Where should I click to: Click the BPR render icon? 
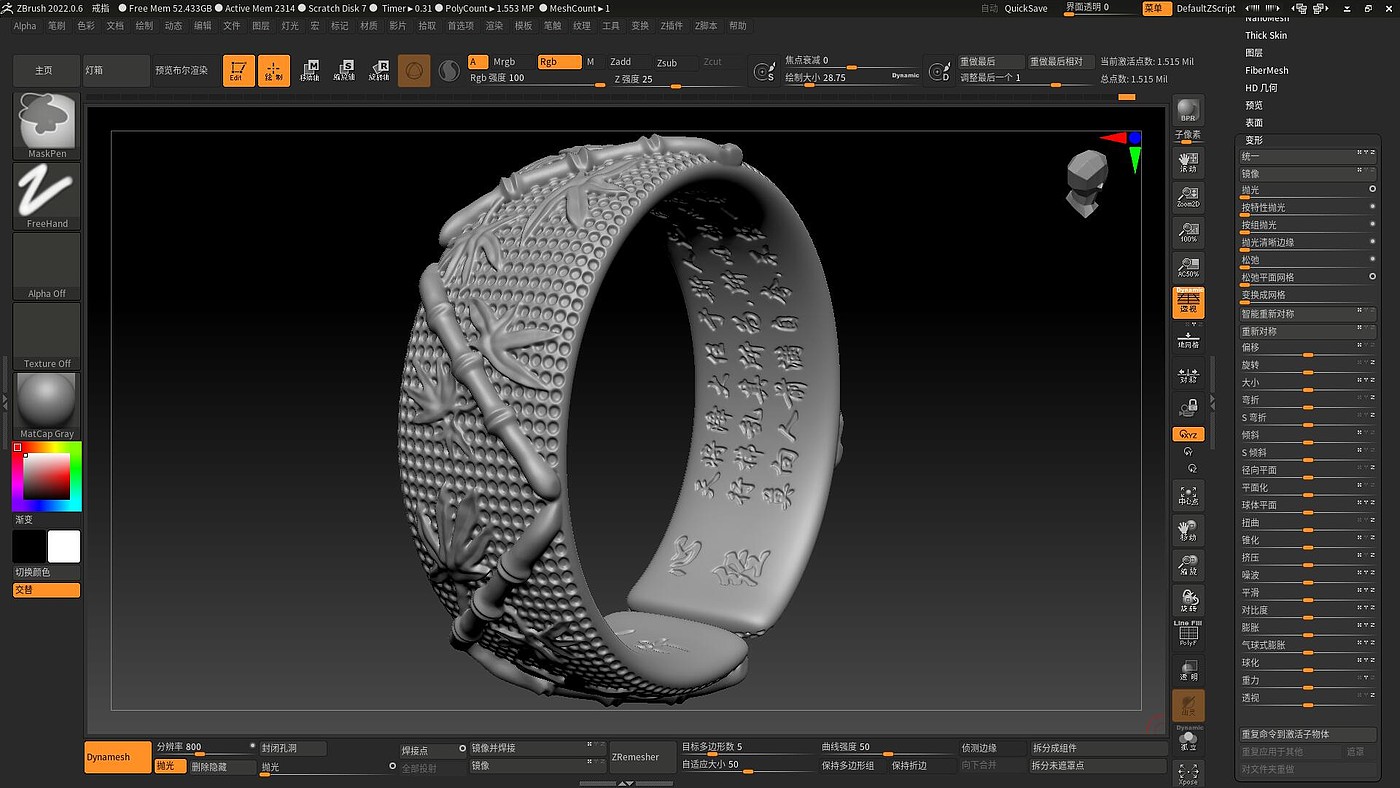pos(1188,111)
